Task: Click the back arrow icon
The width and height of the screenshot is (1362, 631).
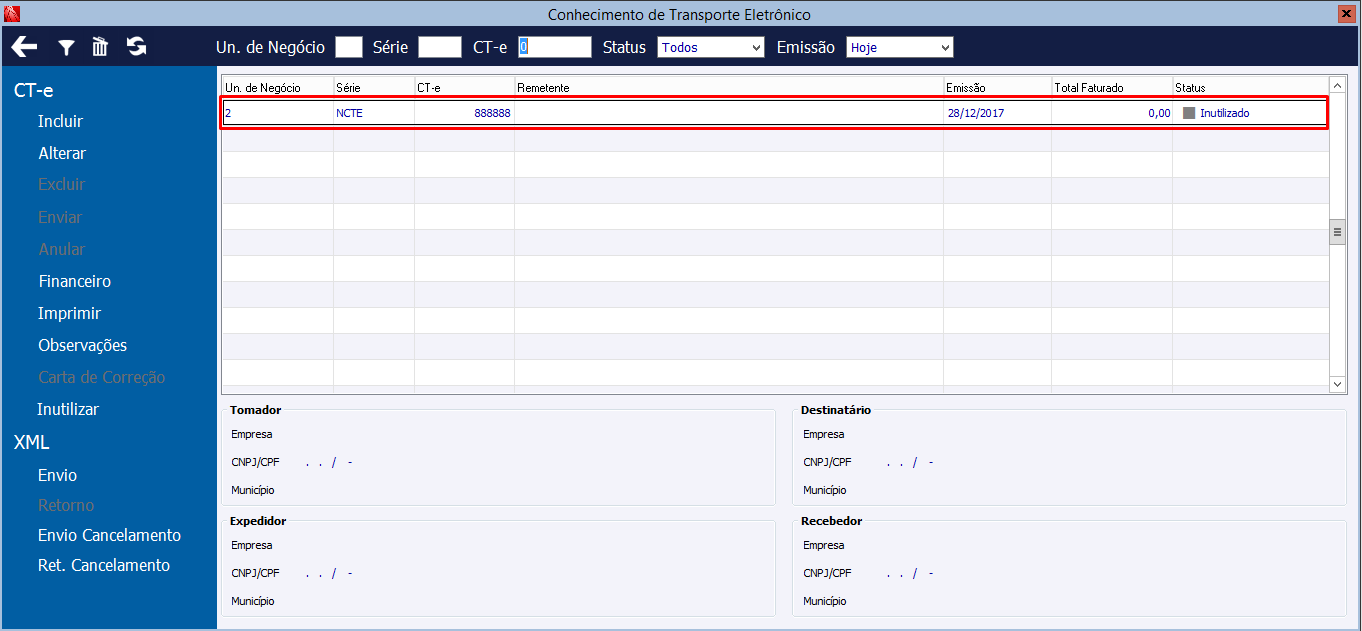Action: click(24, 47)
